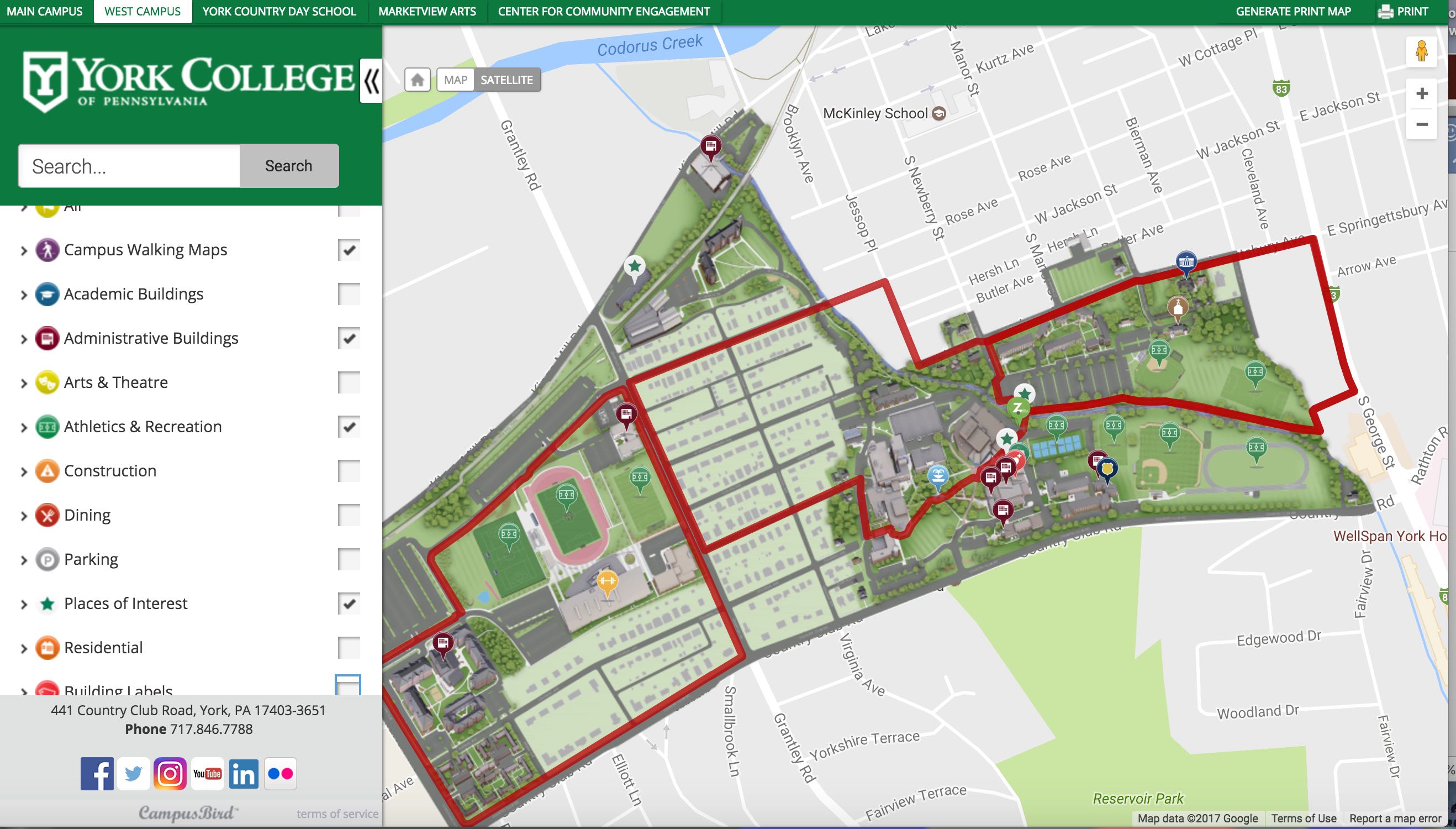1456x829 pixels.
Task: Click the Academic Buildings icon
Action: (x=47, y=294)
